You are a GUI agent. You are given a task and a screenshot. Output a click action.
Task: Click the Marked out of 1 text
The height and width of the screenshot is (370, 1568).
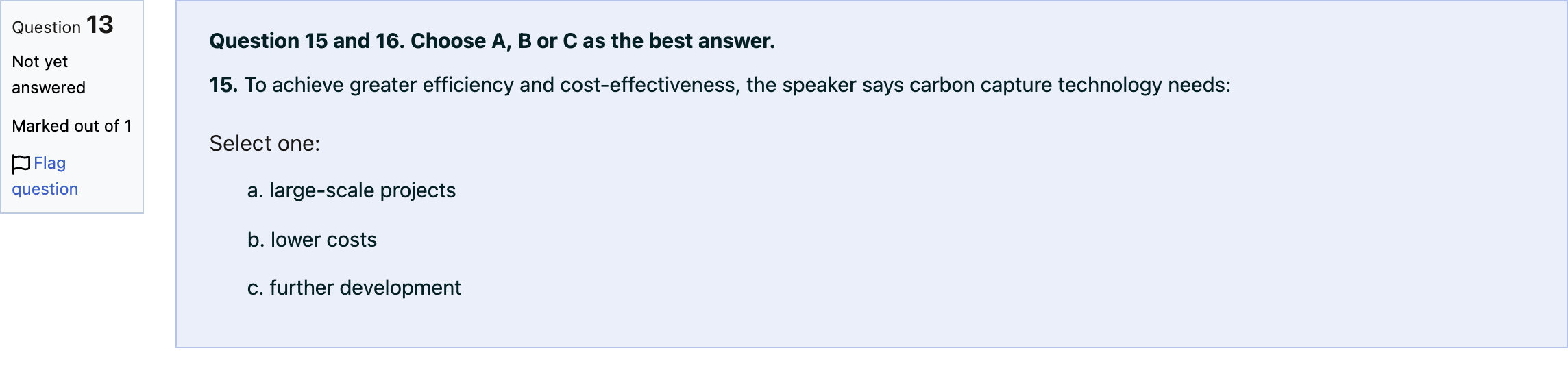pos(72,126)
